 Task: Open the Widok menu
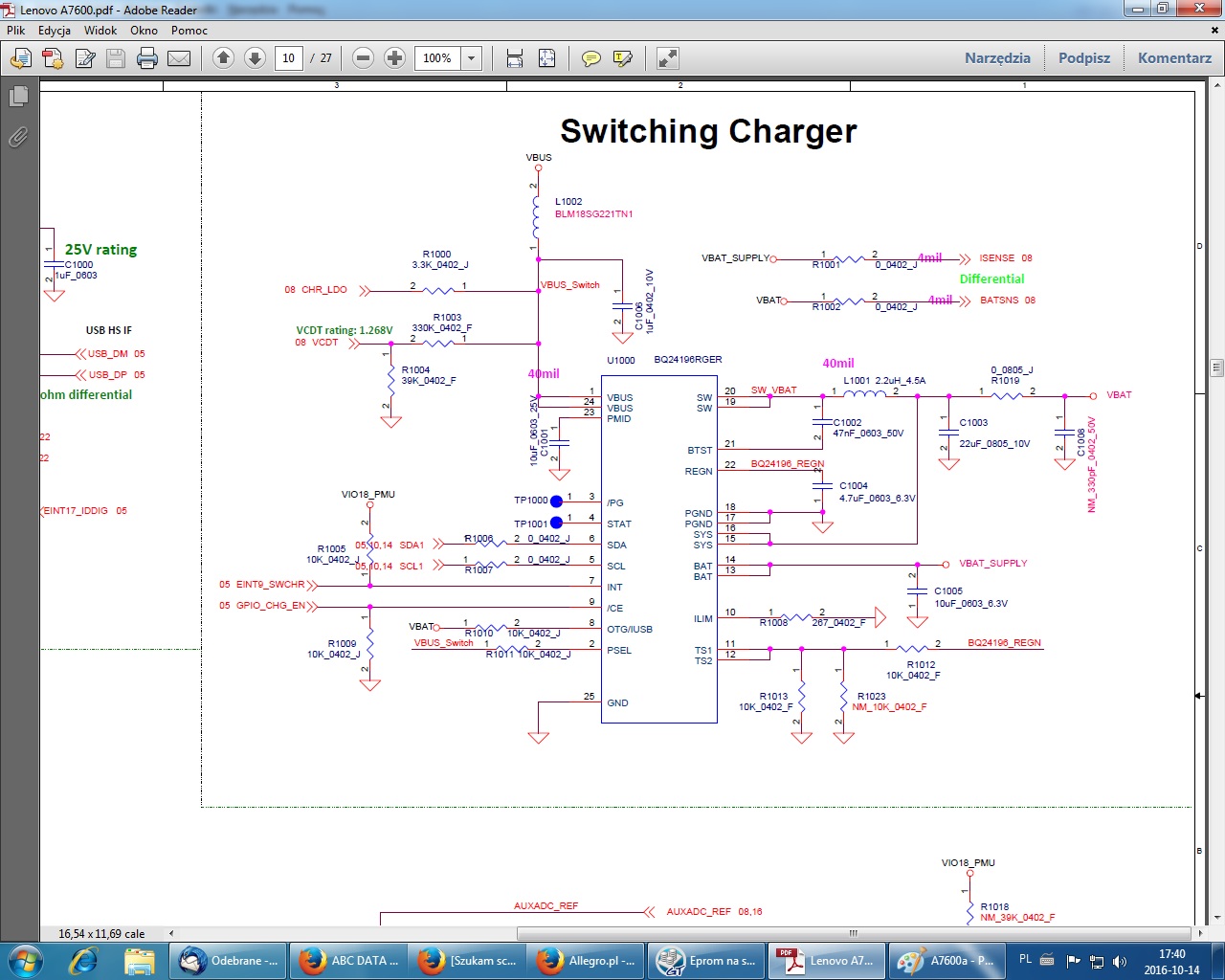pos(100,30)
